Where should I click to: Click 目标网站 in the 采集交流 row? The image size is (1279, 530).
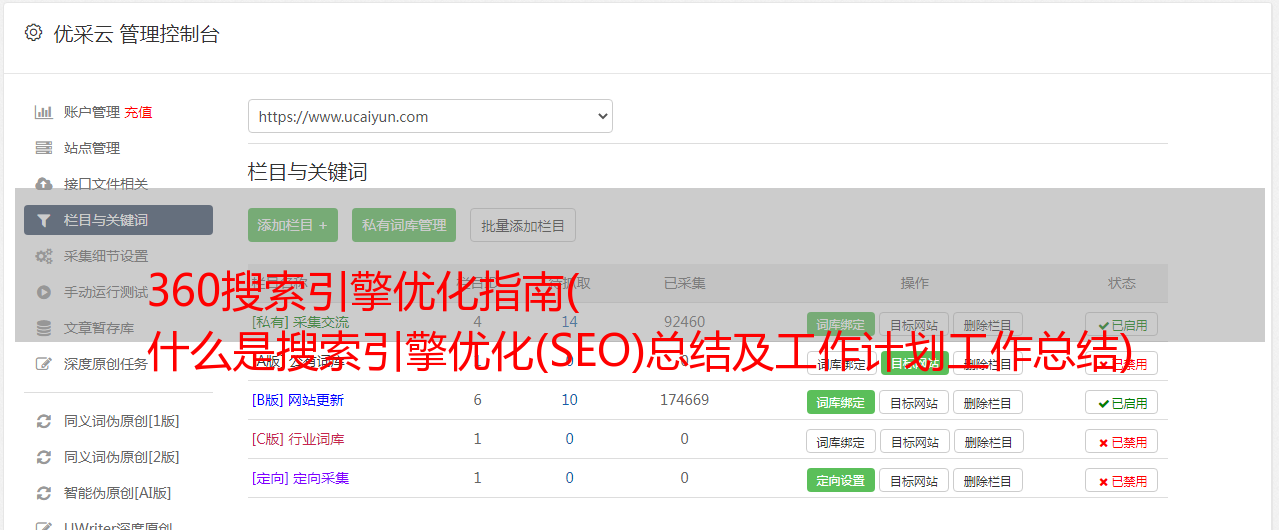coord(914,325)
